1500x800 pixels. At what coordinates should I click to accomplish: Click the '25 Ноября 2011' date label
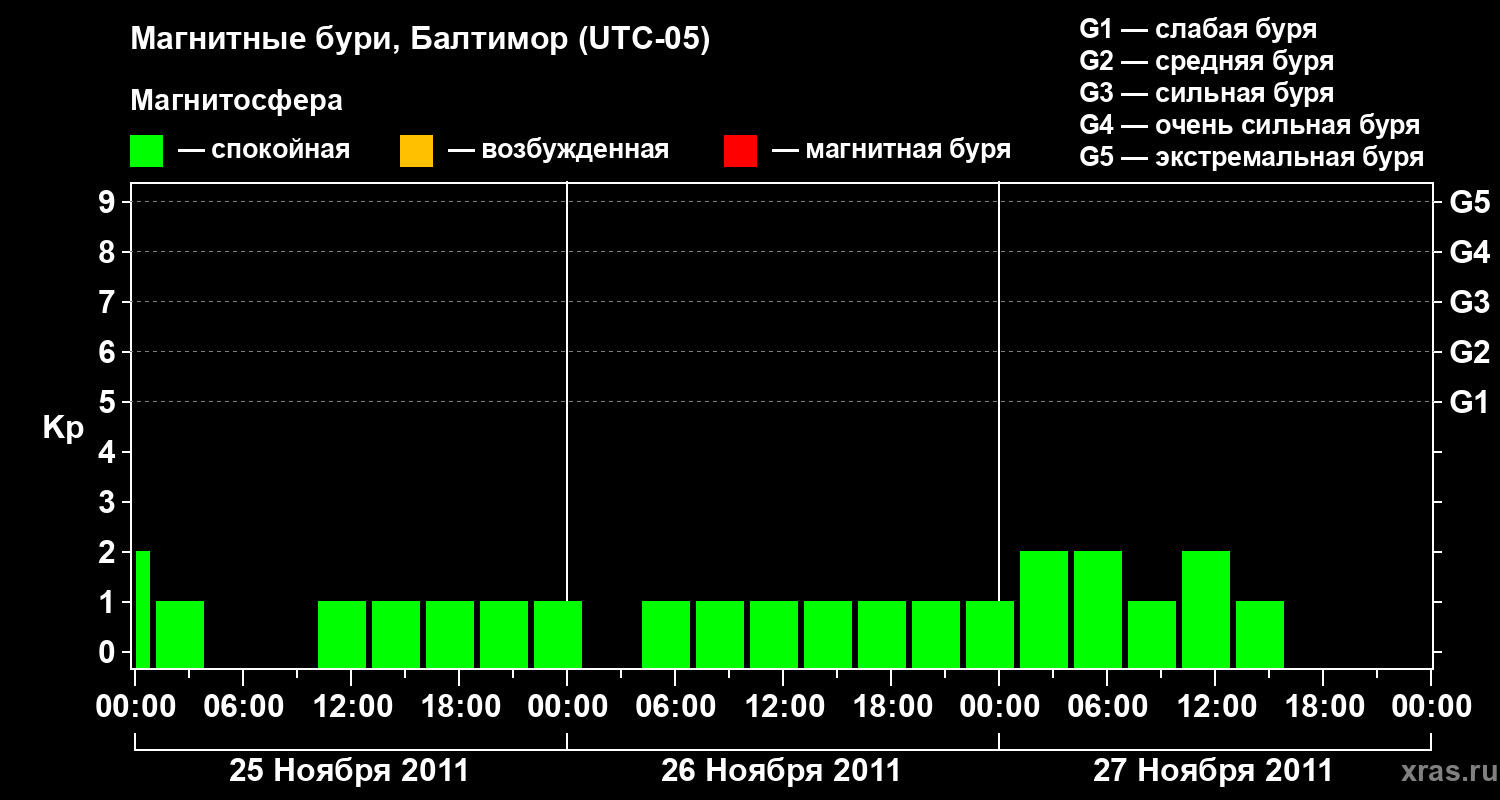tap(349, 771)
